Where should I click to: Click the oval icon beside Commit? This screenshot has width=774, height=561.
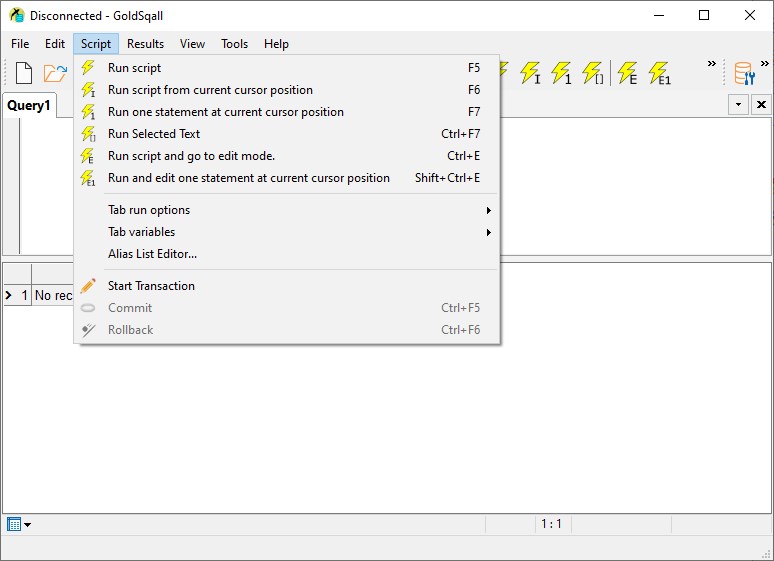pyautogui.click(x=88, y=308)
